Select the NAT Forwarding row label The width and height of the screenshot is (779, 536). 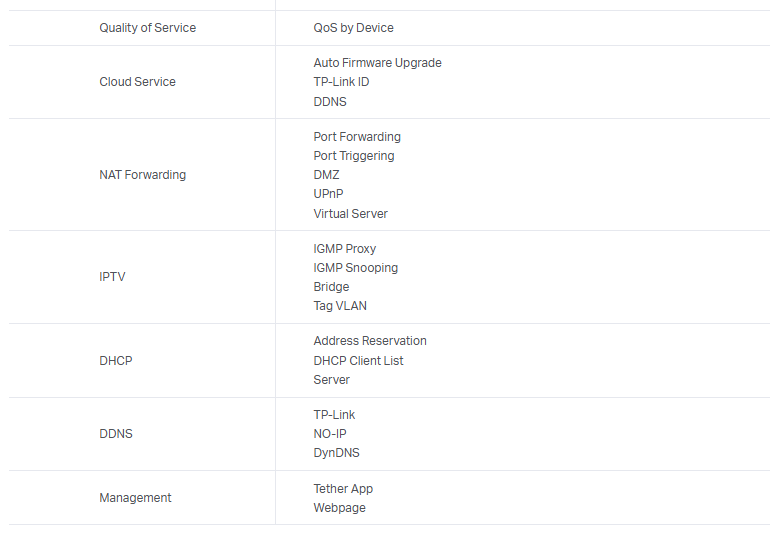point(142,175)
